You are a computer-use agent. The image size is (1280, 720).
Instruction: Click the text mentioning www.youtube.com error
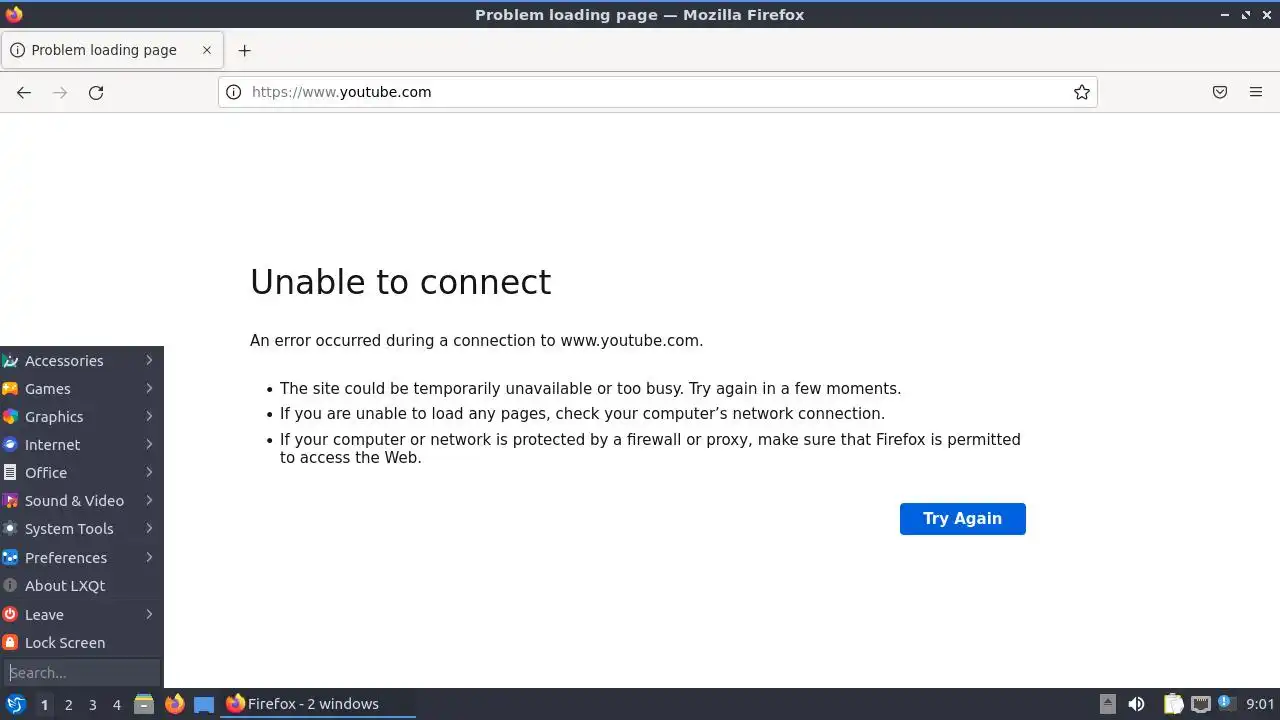[476, 340]
